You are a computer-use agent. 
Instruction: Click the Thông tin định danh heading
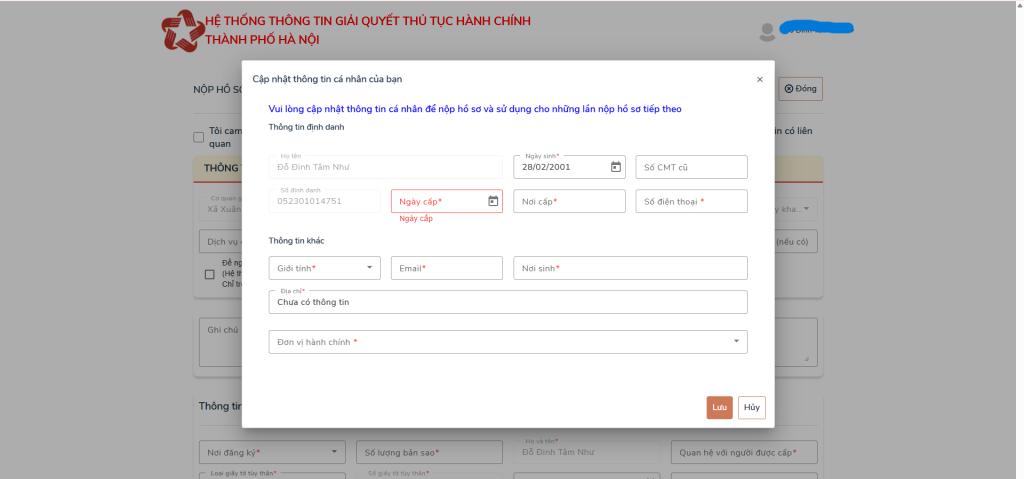click(x=306, y=127)
